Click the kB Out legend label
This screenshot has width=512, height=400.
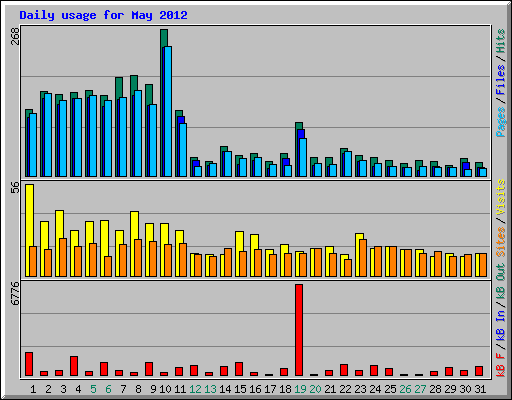[x=501, y=281]
